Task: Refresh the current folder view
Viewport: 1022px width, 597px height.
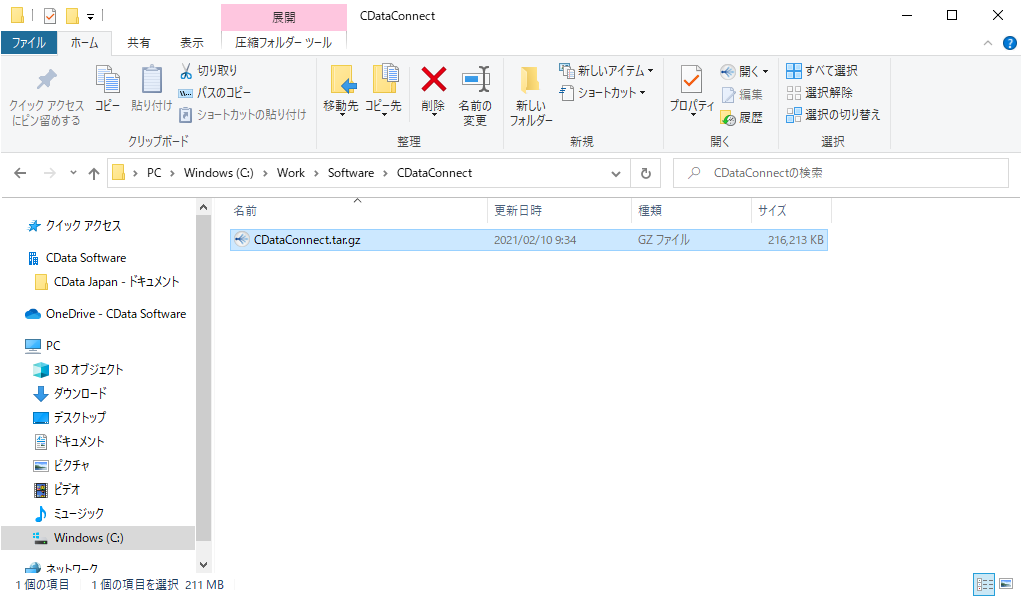Action: coord(645,173)
